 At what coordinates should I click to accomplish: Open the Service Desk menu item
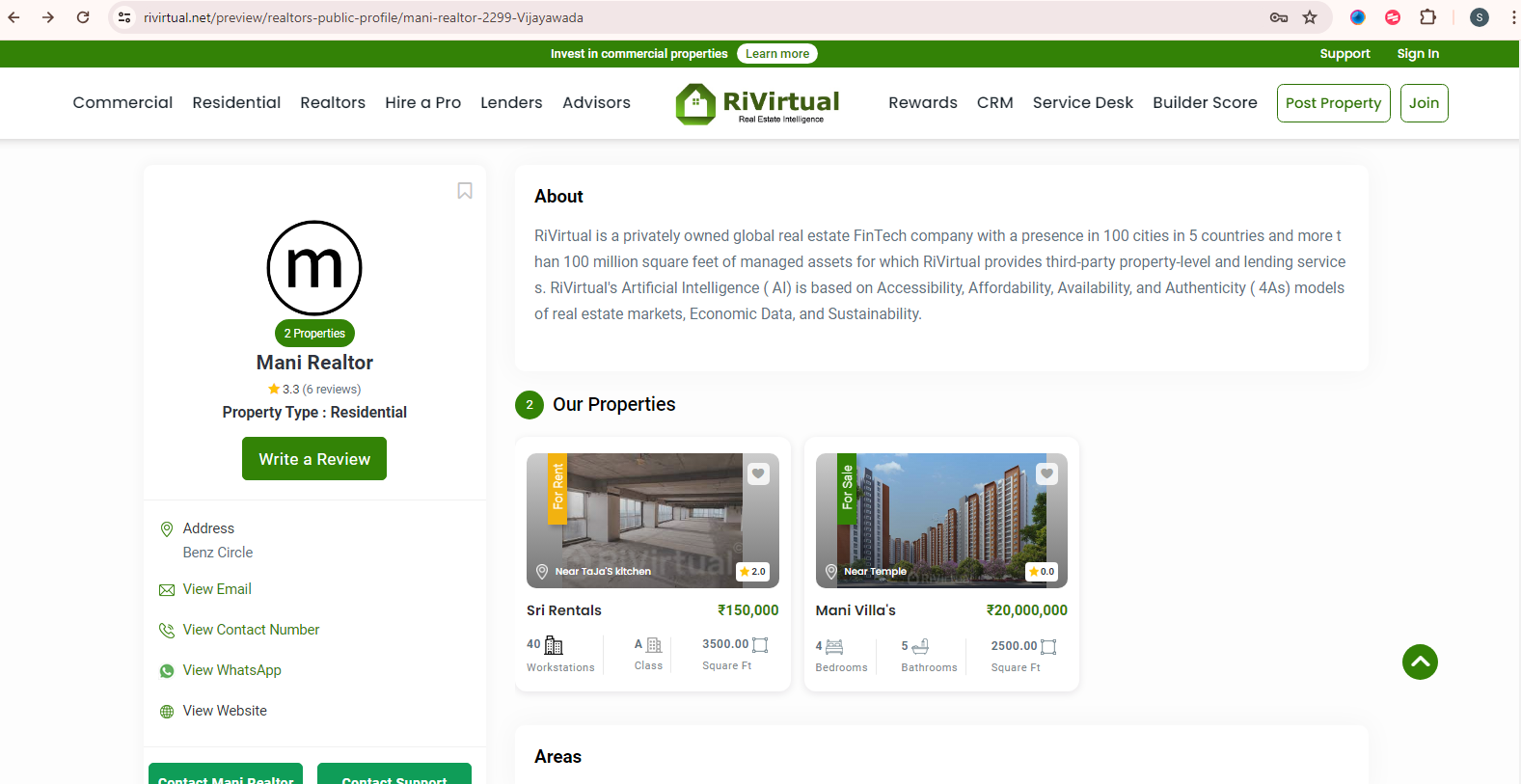1082,102
